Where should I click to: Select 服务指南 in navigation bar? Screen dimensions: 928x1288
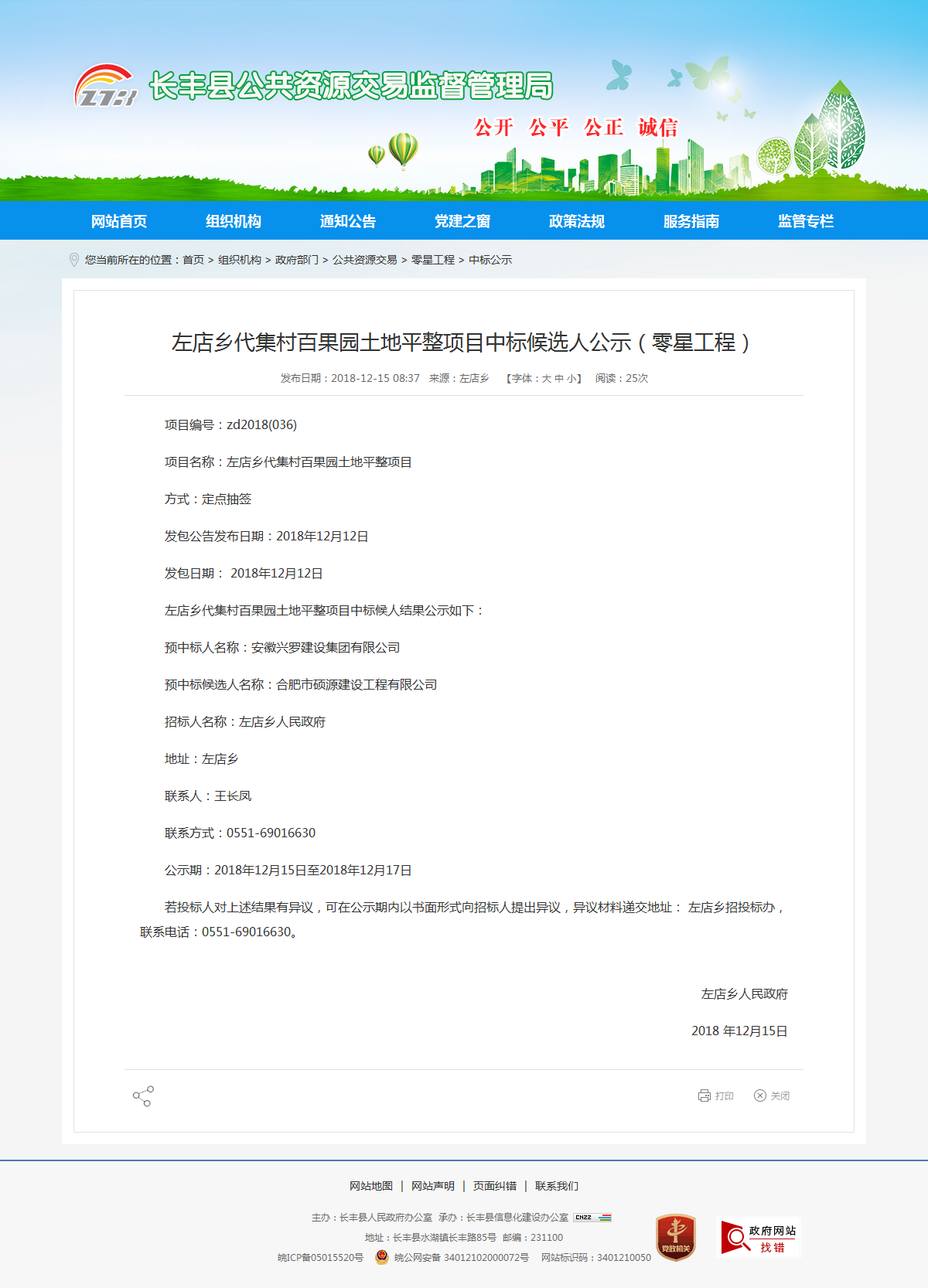coord(691,221)
